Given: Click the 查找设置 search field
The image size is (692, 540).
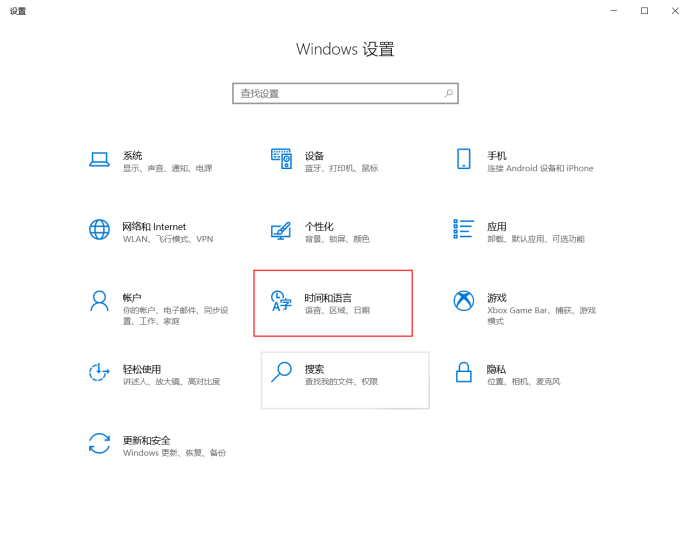Looking at the screenshot, I should 345,94.
